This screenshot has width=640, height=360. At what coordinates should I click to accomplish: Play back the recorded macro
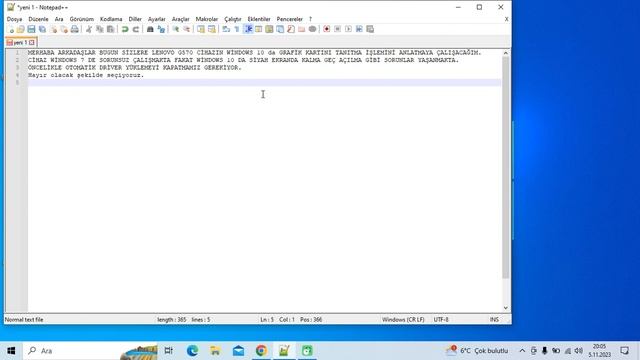[x=348, y=29]
